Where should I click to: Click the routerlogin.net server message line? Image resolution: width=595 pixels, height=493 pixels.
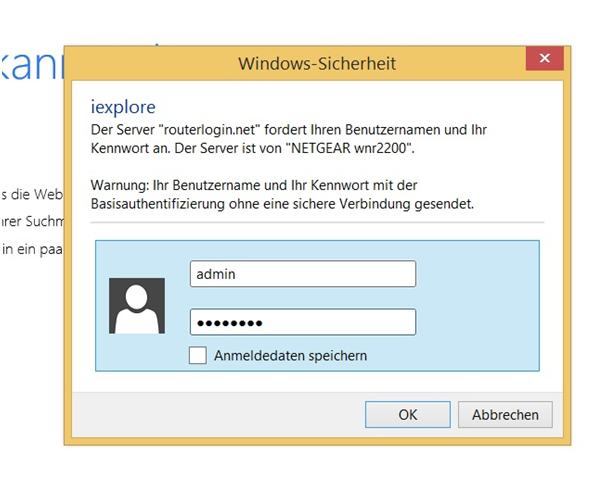[288, 130]
